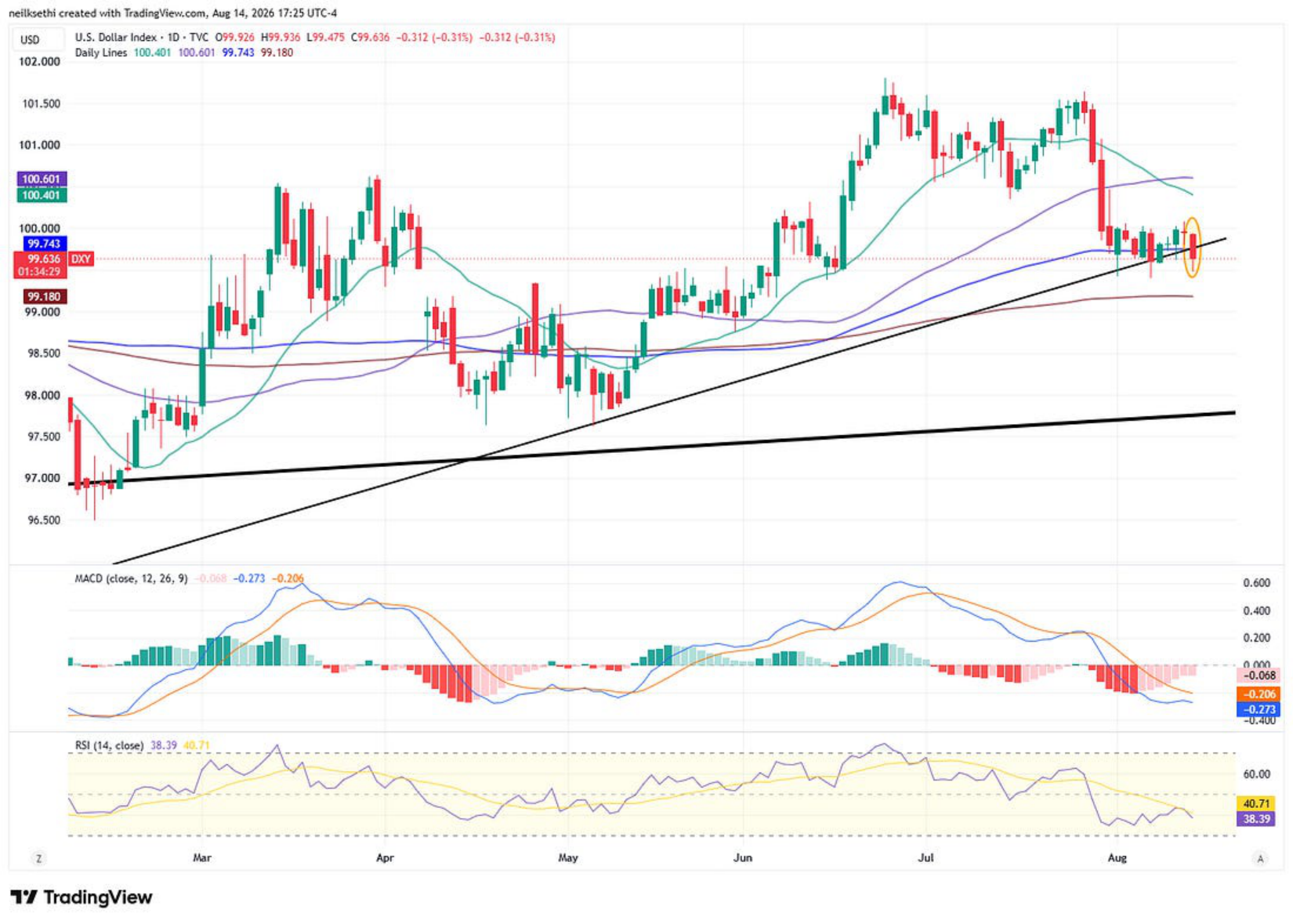Screen dimensions: 1293x924
Task: Click the high value H99.936
Action: click(x=281, y=37)
